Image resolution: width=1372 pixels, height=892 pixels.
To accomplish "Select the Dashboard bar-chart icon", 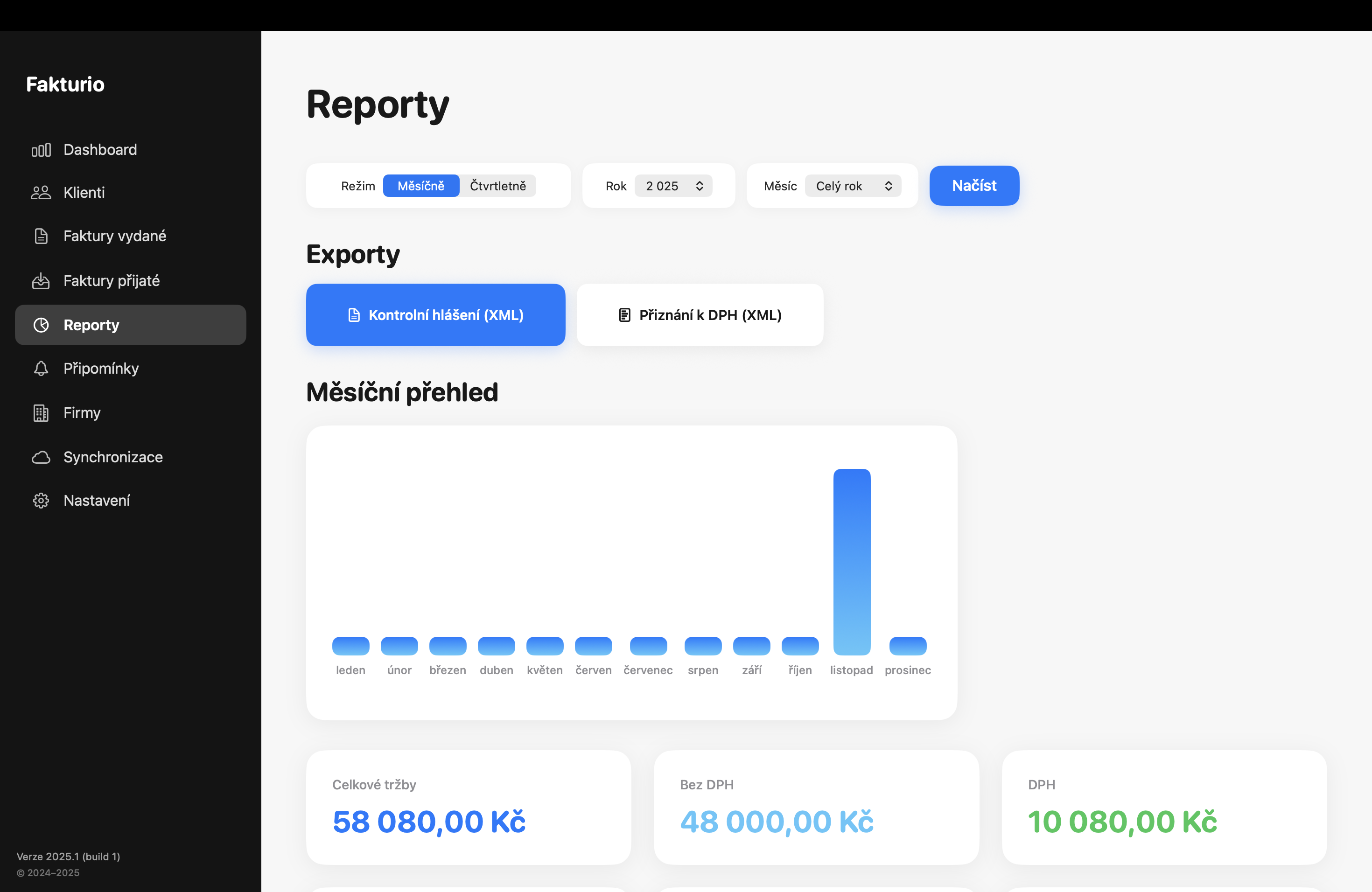I will [x=41, y=149].
